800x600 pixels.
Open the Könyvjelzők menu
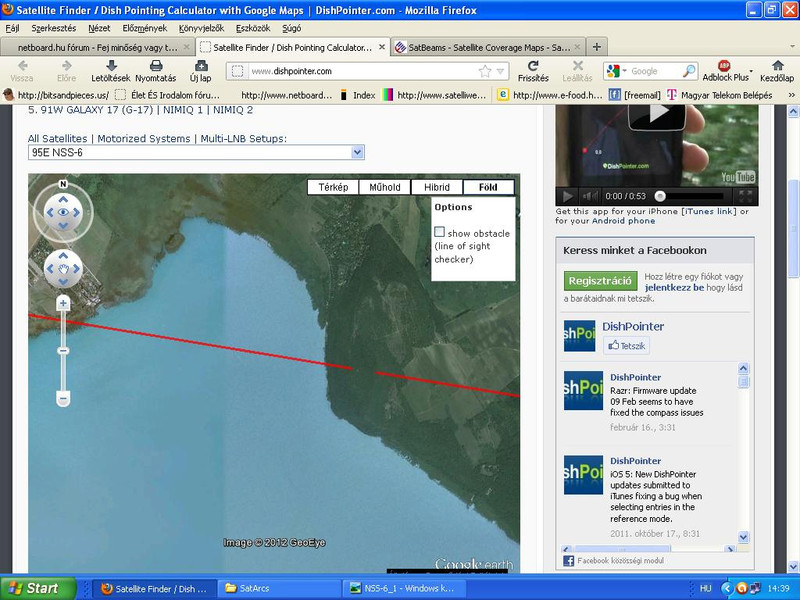[x=203, y=28]
